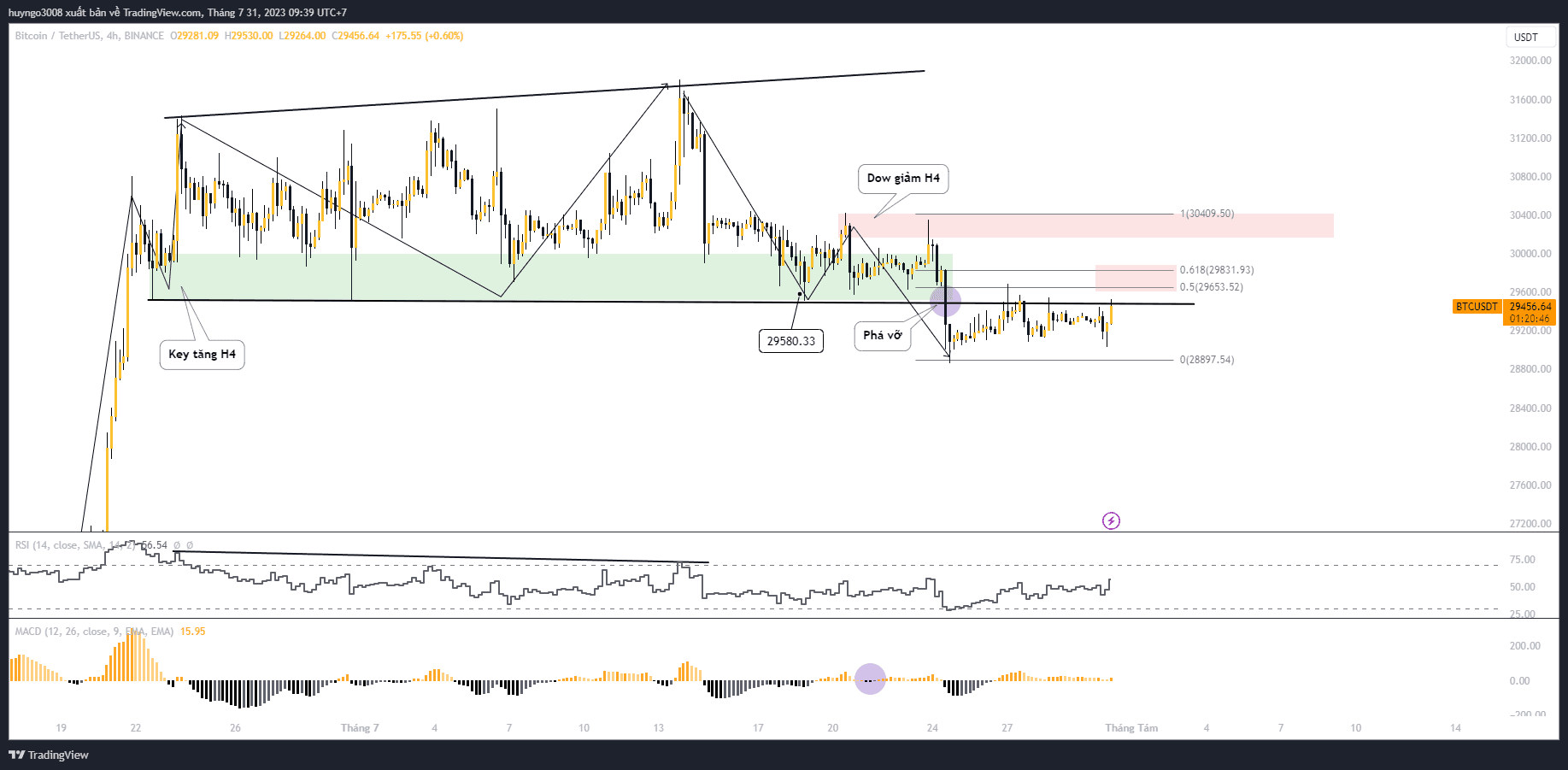Click the date 19 on the time axis
The height and width of the screenshot is (770, 1568).
pos(61,728)
